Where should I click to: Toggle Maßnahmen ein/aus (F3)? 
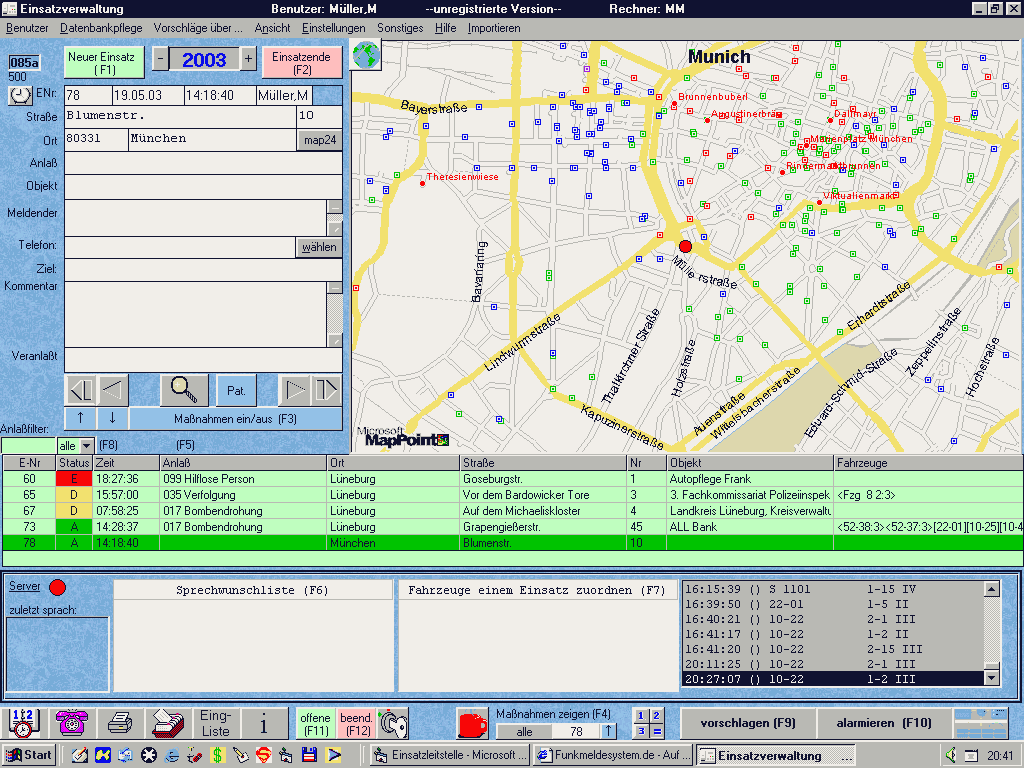[235, 419]
